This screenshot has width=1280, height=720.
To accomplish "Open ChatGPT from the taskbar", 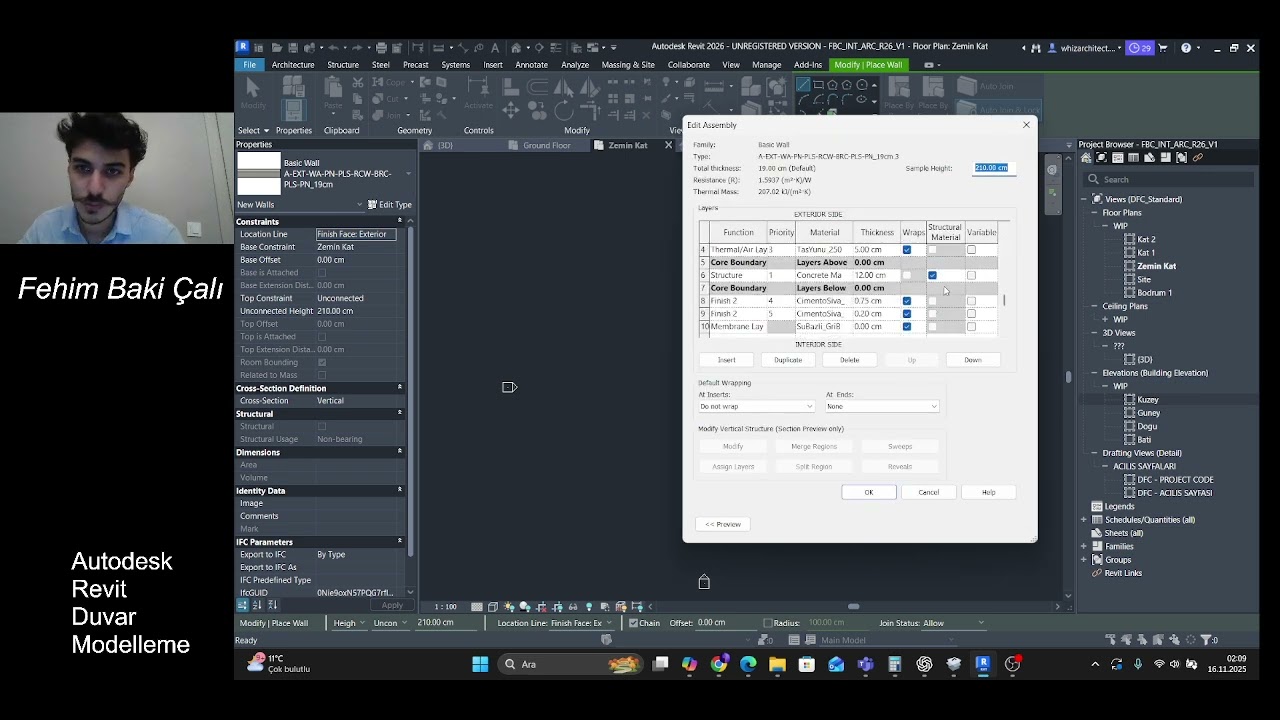I will [924, 664].
